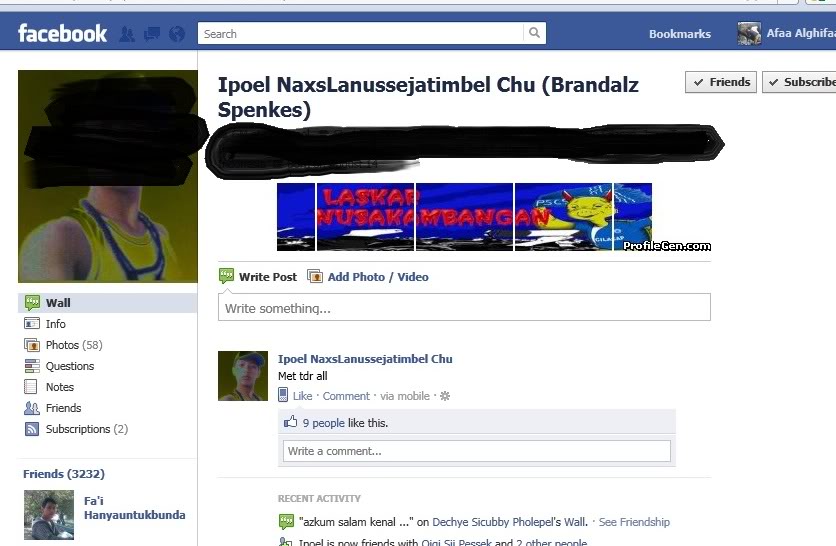Toggle the Friends checkmark button

click(x=721, y=82)
